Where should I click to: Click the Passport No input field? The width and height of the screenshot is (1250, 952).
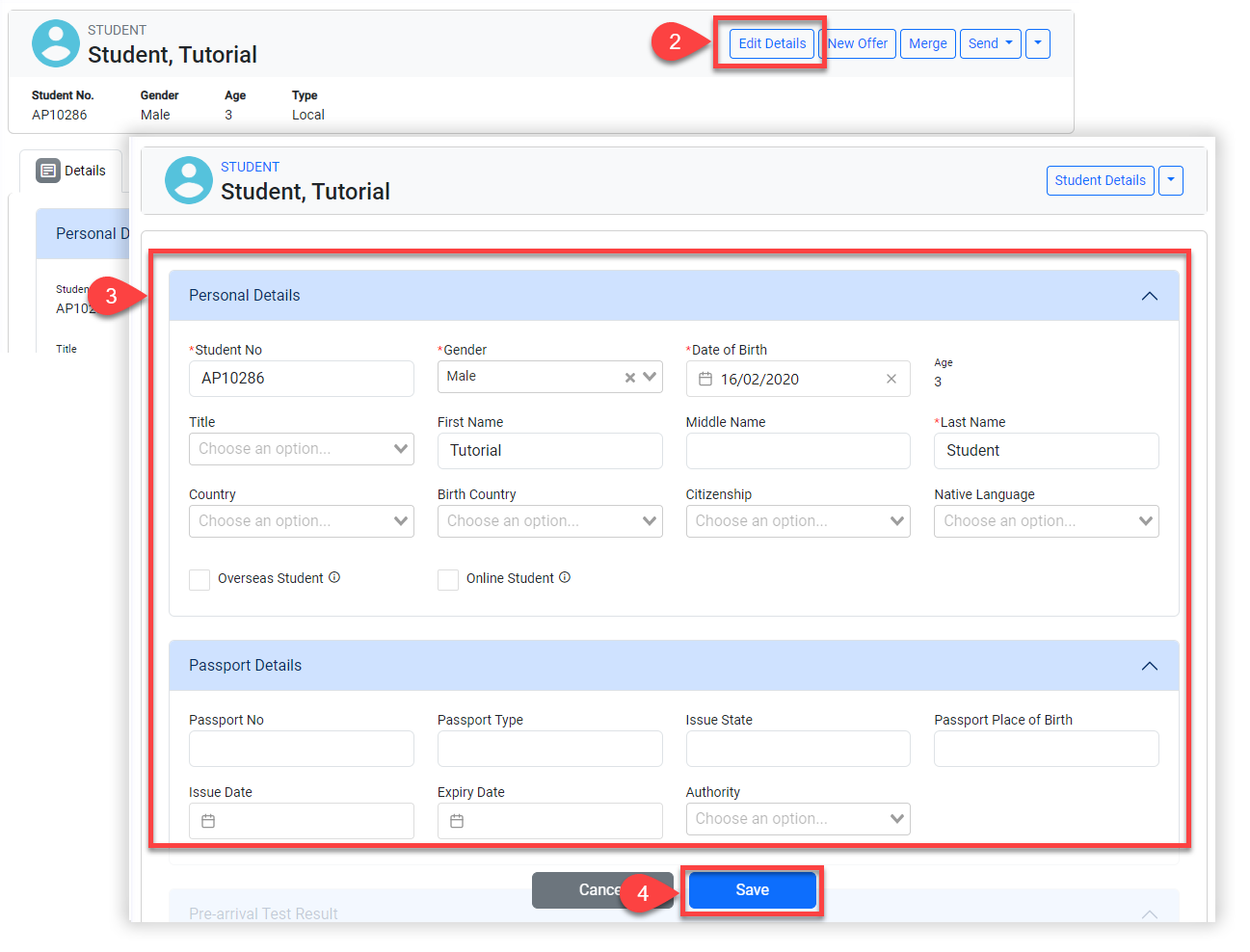(301, 749)
